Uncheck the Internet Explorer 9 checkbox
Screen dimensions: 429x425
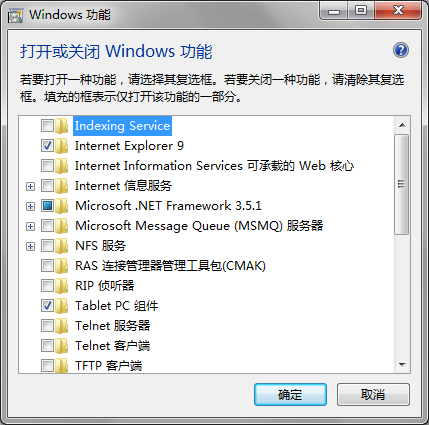[47, 146]
